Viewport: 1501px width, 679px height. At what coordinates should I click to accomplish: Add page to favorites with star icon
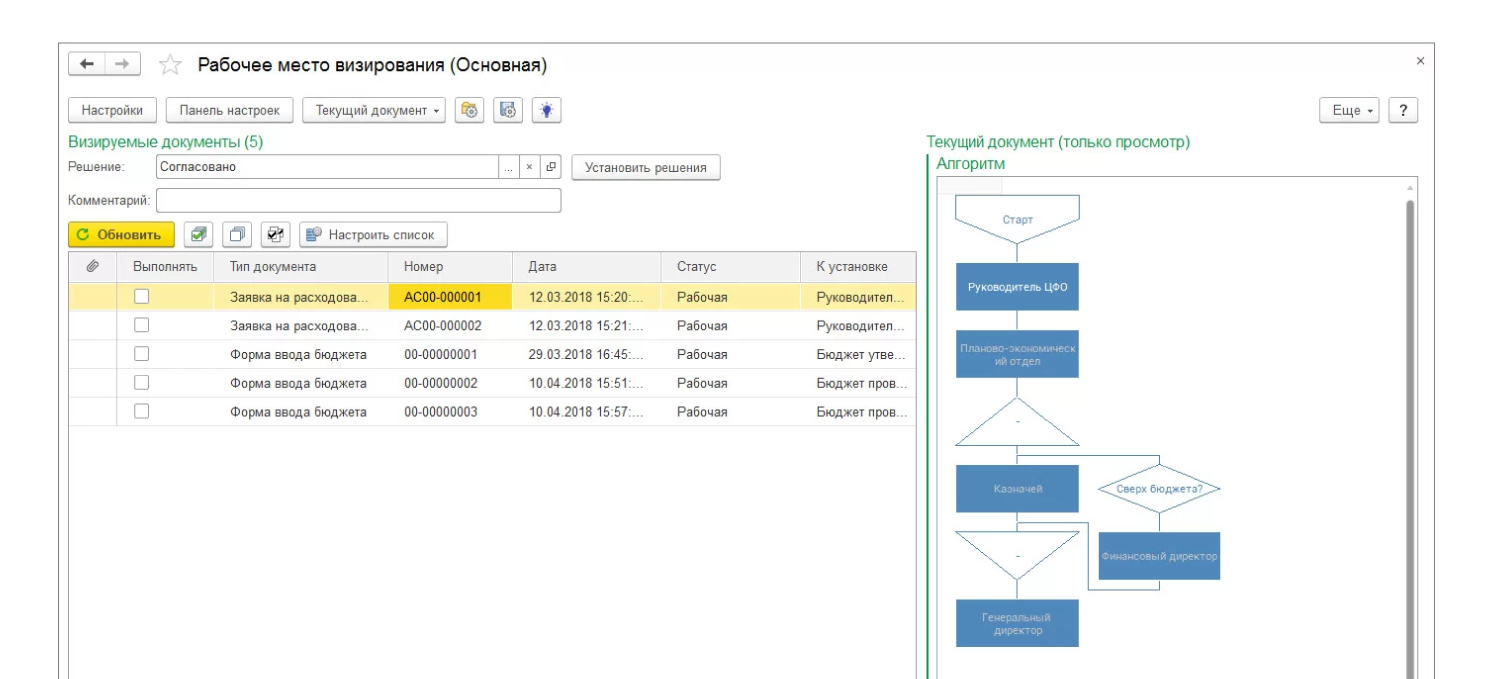(x=170, y=65)
